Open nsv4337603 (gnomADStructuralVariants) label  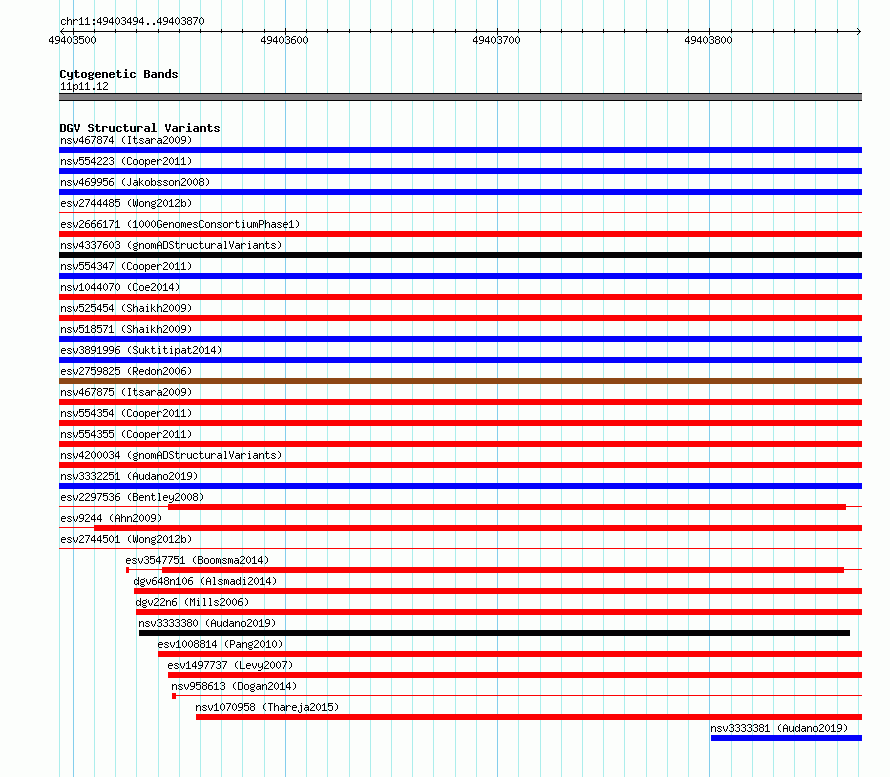[171, 245]
